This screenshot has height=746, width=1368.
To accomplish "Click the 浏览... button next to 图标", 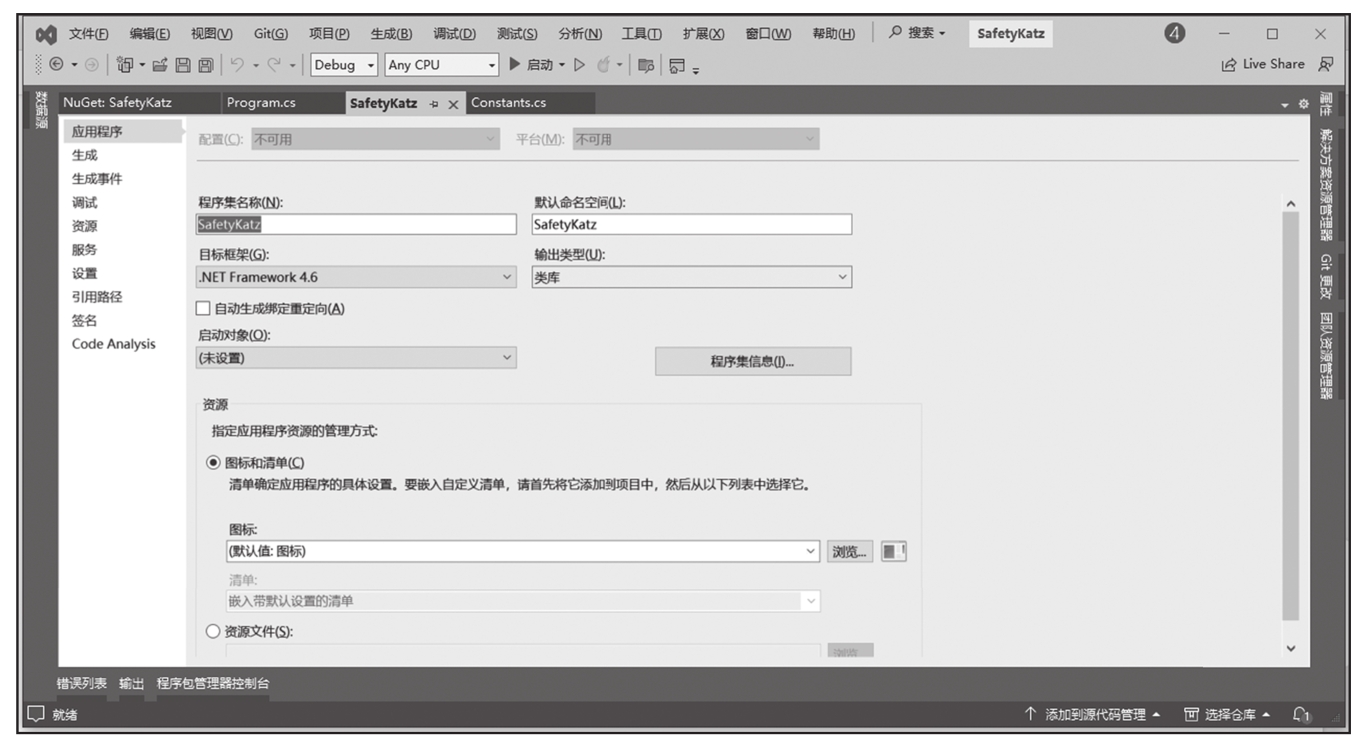I will [851, 551].
